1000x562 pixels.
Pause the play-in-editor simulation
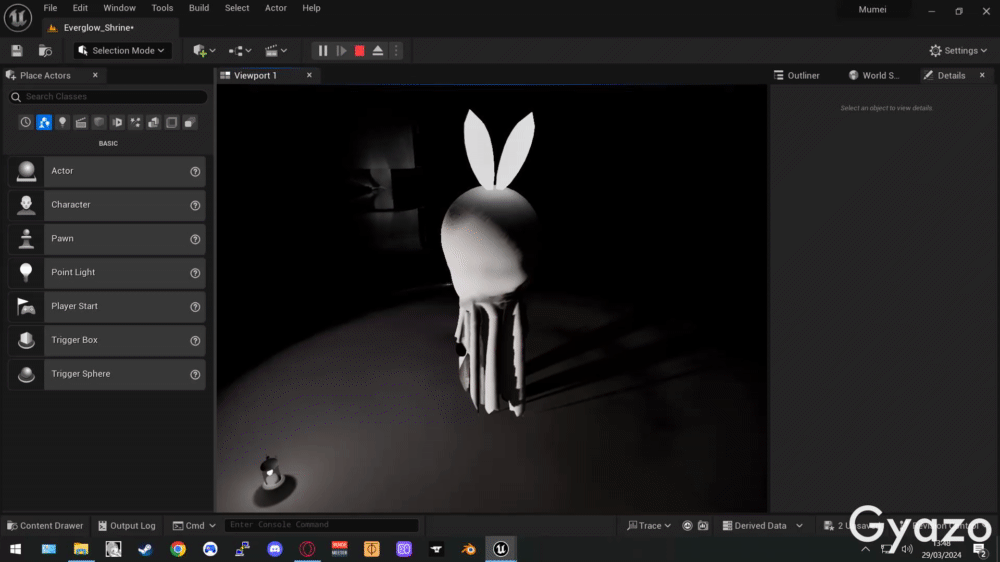[322, 51]
